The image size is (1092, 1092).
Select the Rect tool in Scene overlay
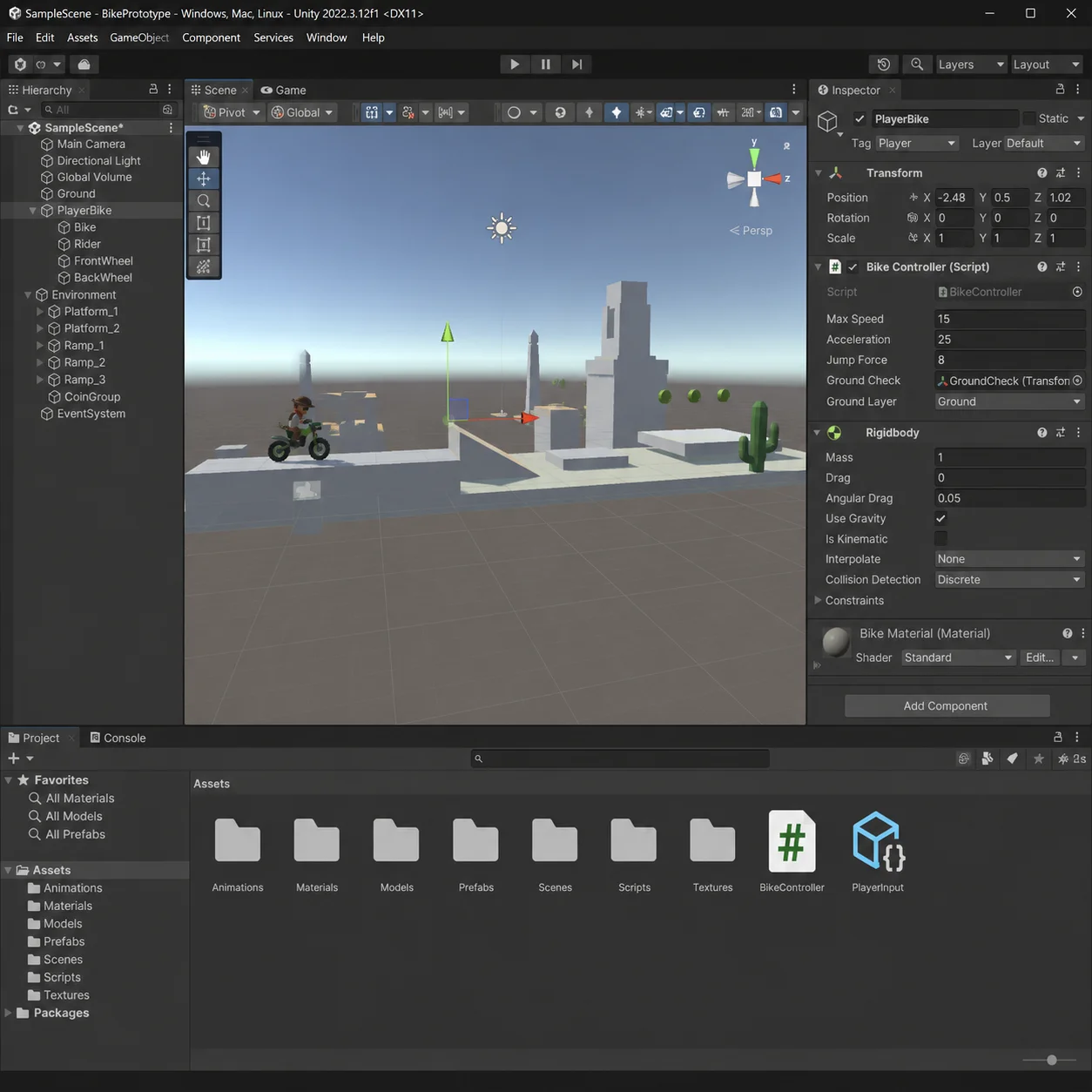point(204,245)
